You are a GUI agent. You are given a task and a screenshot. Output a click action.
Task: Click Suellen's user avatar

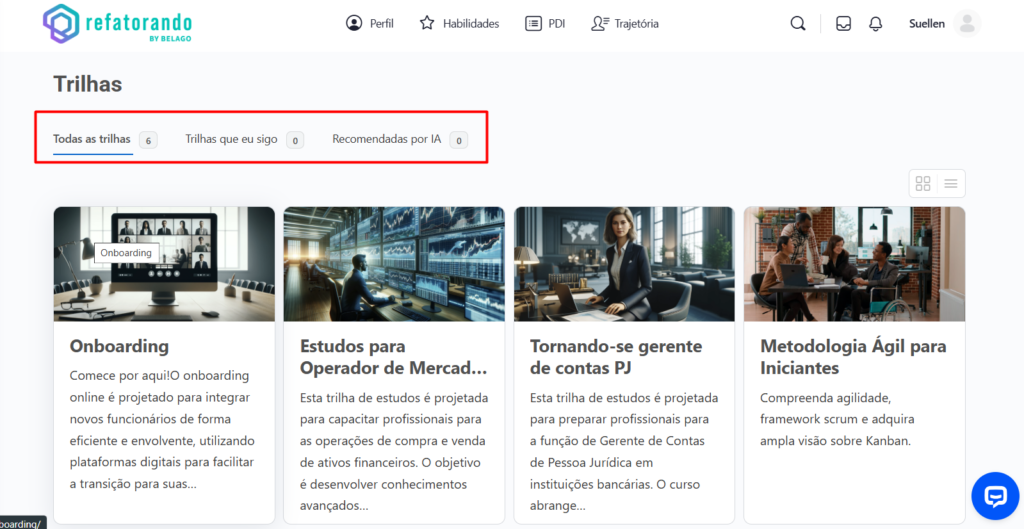click(x=966, y=24)
